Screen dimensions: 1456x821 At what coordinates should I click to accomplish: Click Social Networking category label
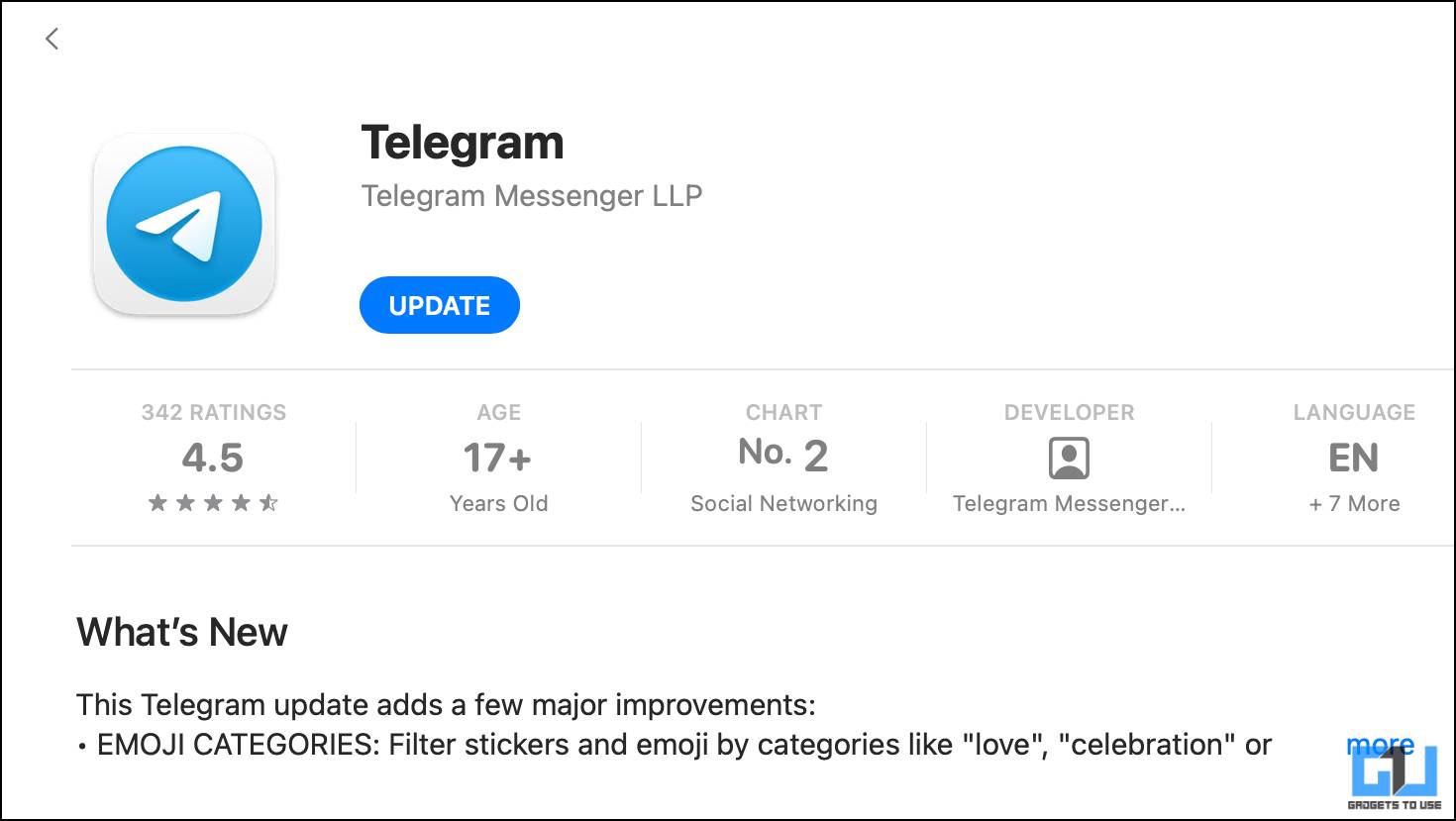(x=783, y=503)
